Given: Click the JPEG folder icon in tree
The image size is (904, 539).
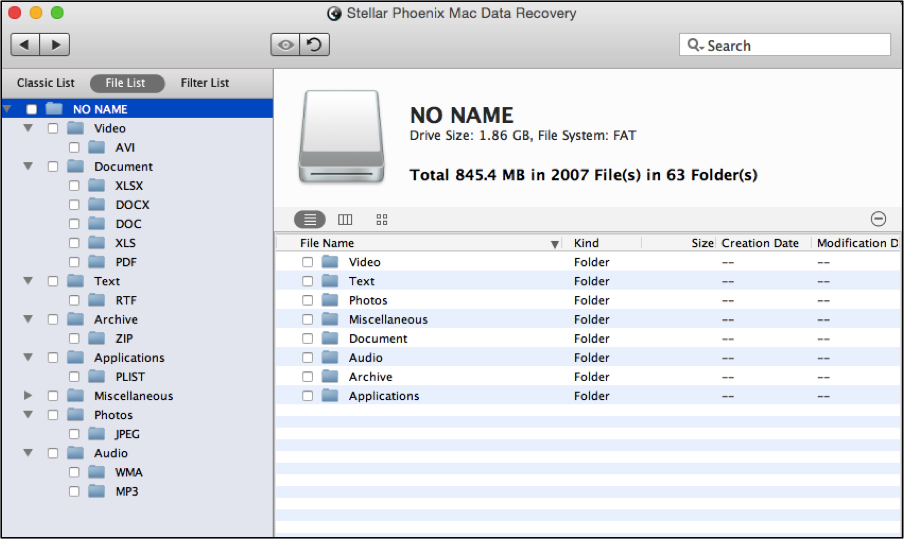Looking at the screenshot, I should 96,434.
